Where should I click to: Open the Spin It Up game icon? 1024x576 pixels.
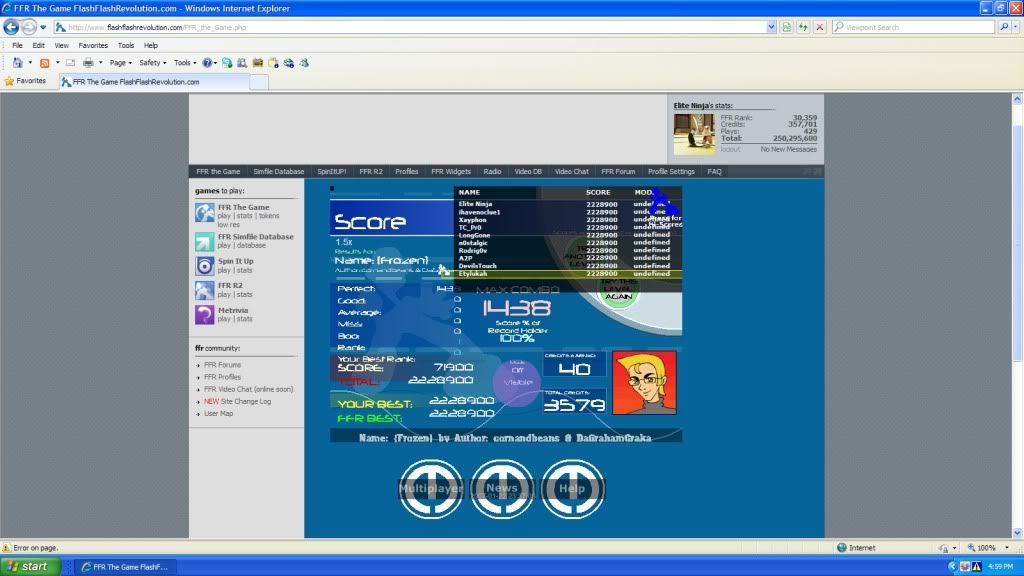204,265
